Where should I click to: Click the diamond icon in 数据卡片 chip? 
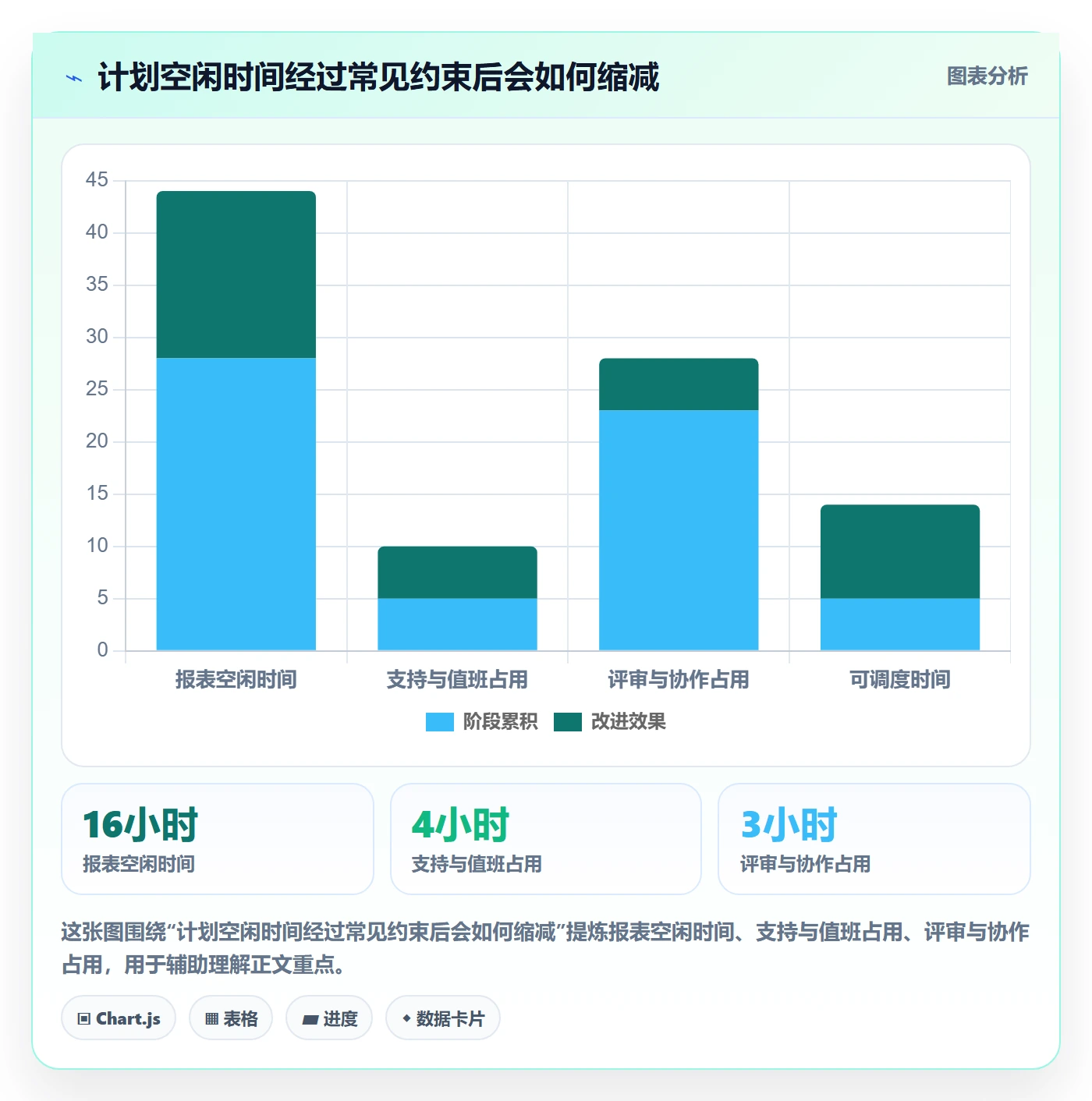(406, 1018)
